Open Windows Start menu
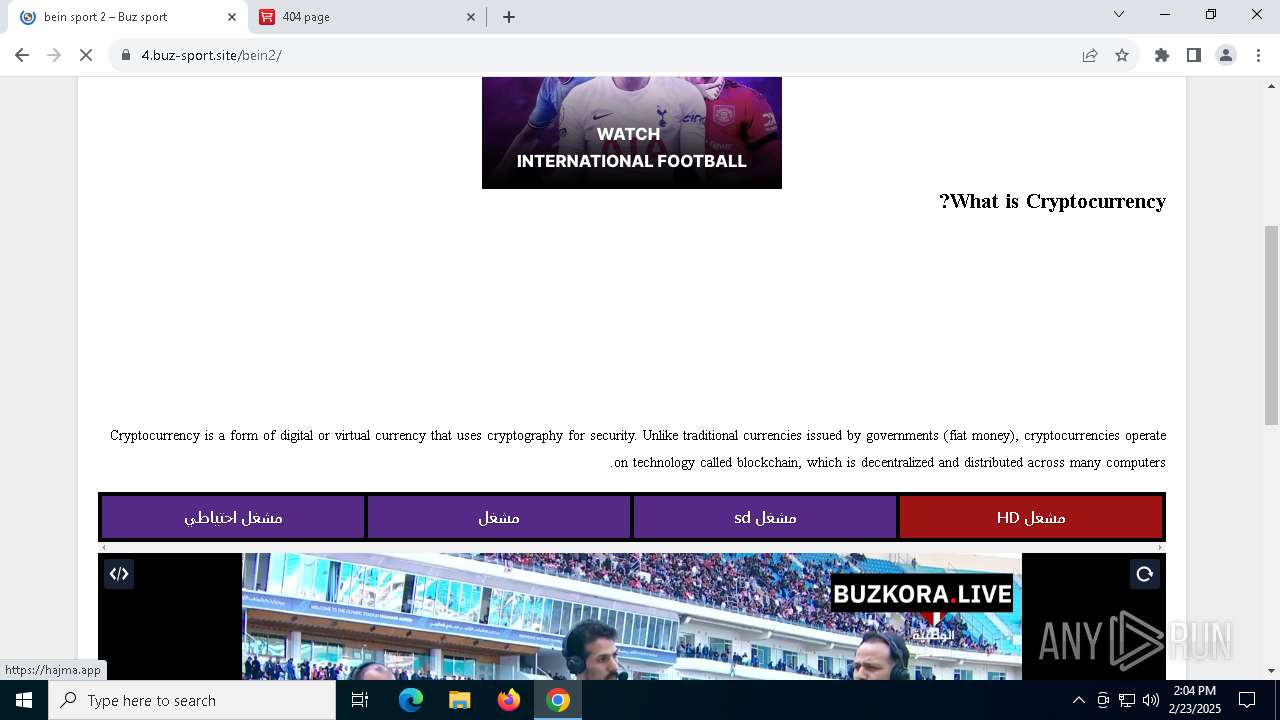 pos(24,700)
